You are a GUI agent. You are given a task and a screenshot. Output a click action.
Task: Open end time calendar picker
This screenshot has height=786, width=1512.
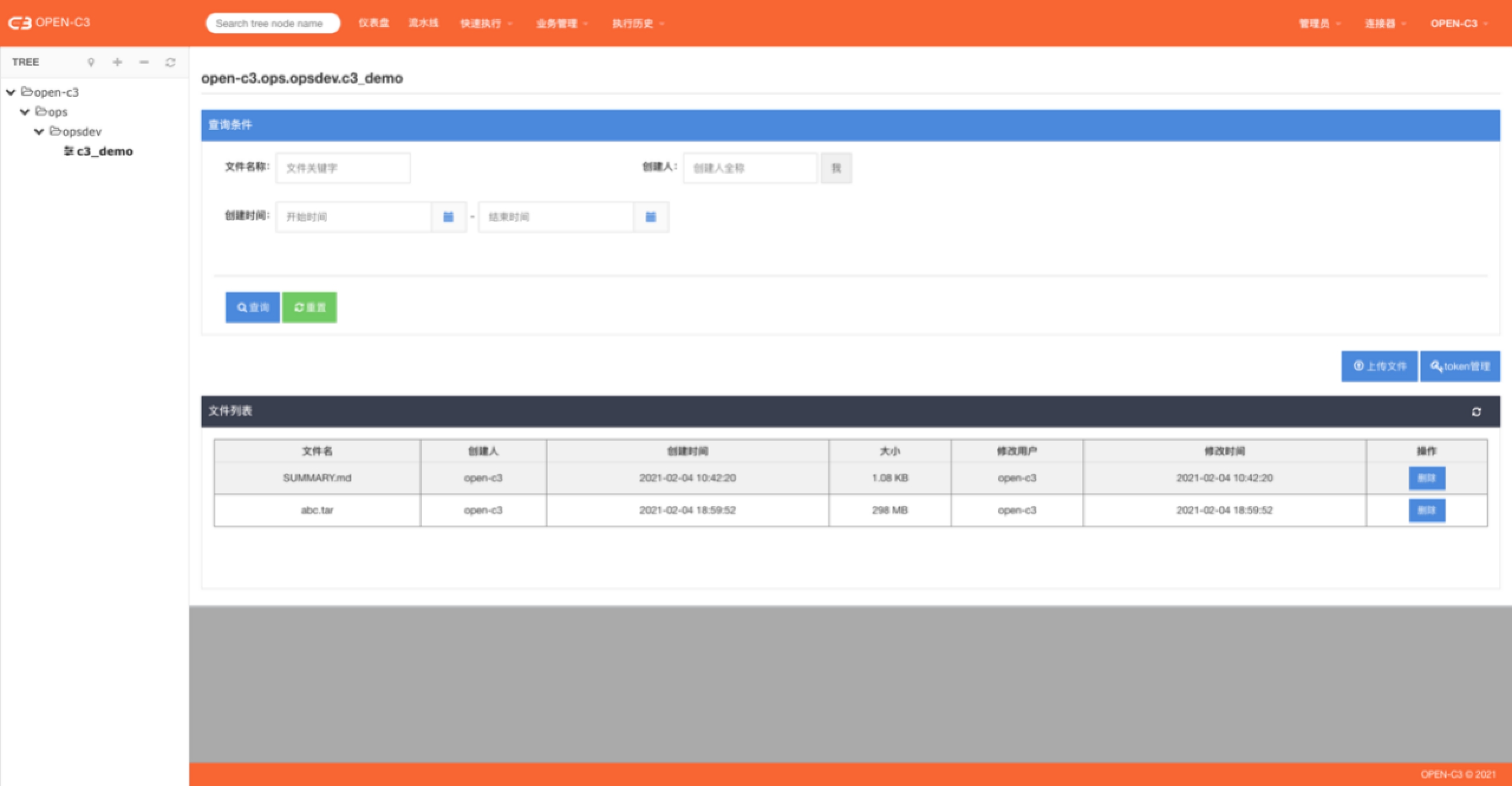point(650,217)
